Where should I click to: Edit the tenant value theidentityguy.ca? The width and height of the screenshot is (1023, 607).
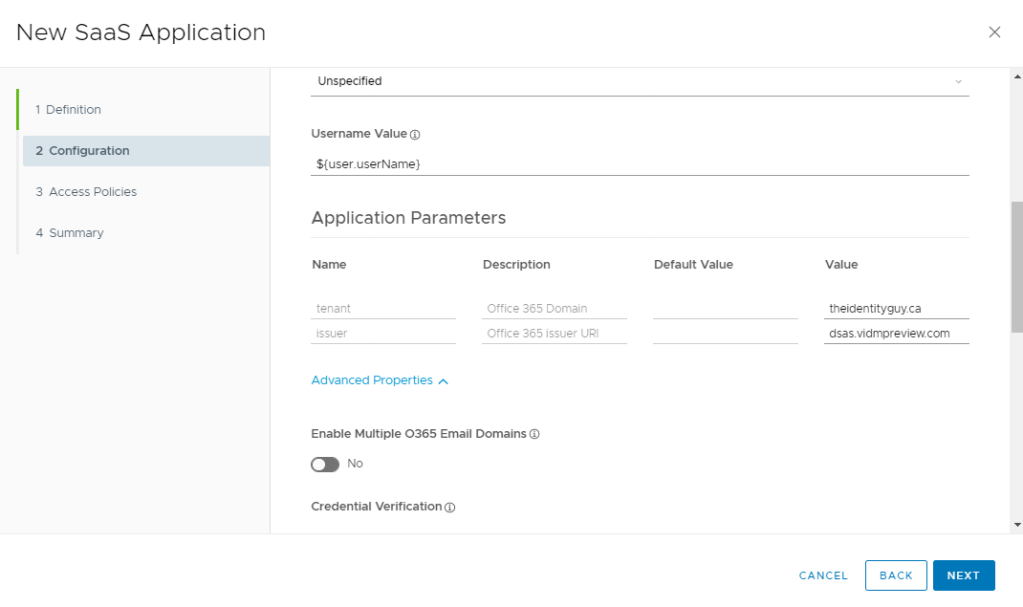tap(895, 308)
